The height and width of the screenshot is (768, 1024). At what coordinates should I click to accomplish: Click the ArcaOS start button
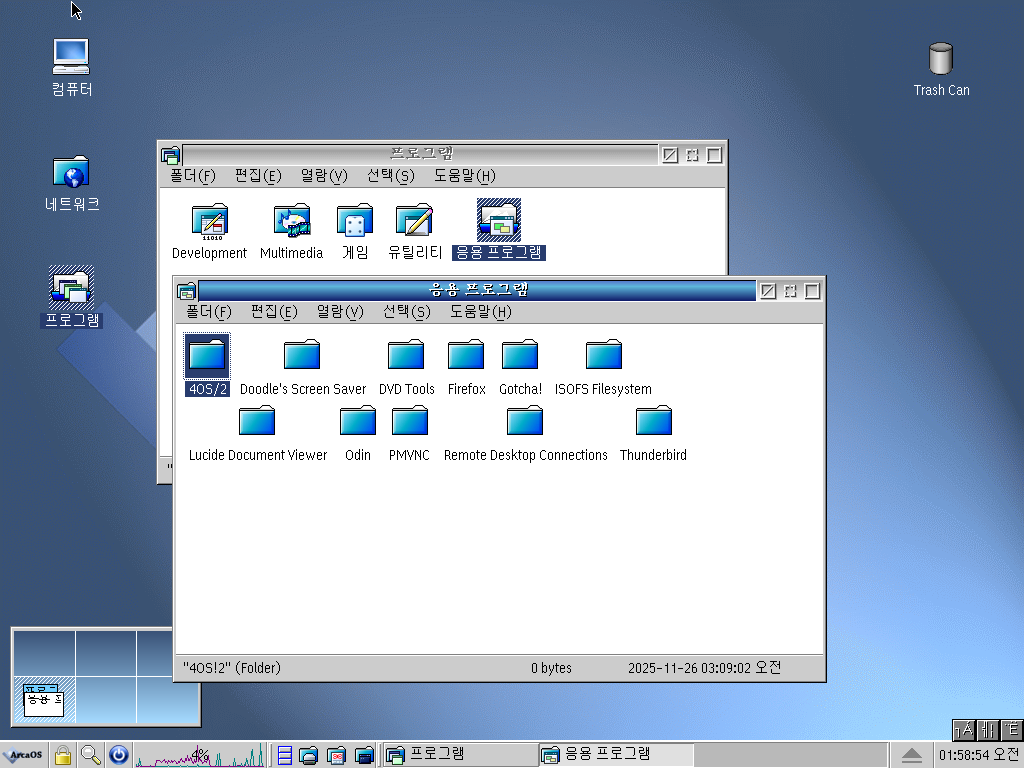pyautogui.click(x=23, y=755)
